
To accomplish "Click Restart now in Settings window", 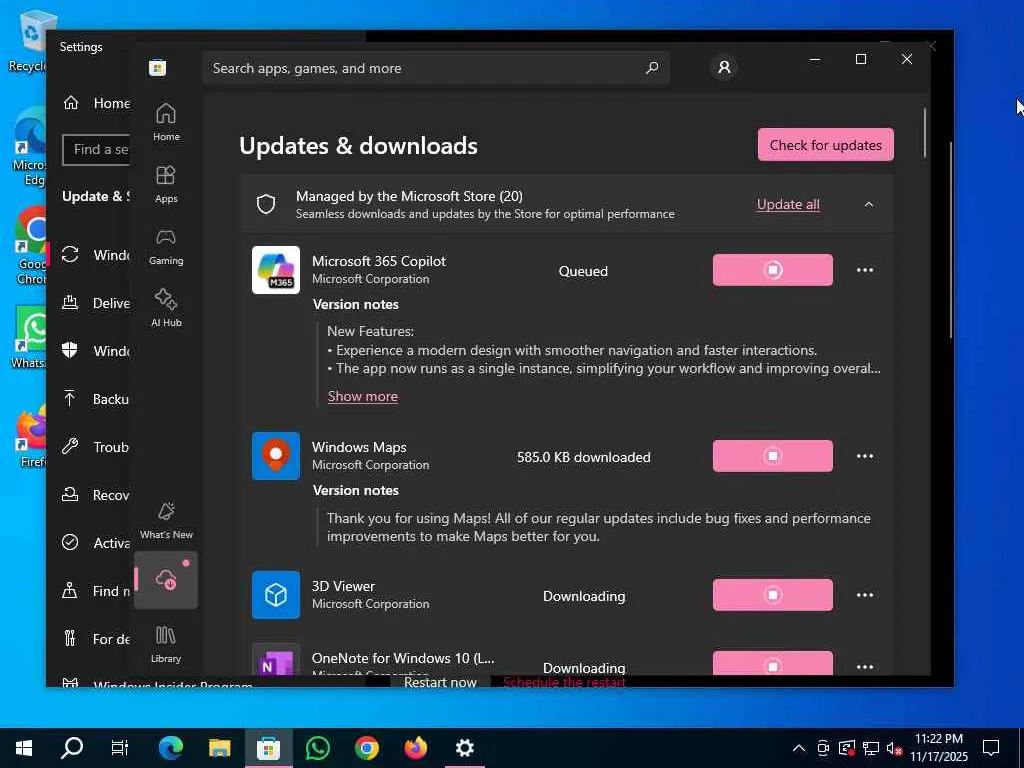I will click(x=440, y=682).
